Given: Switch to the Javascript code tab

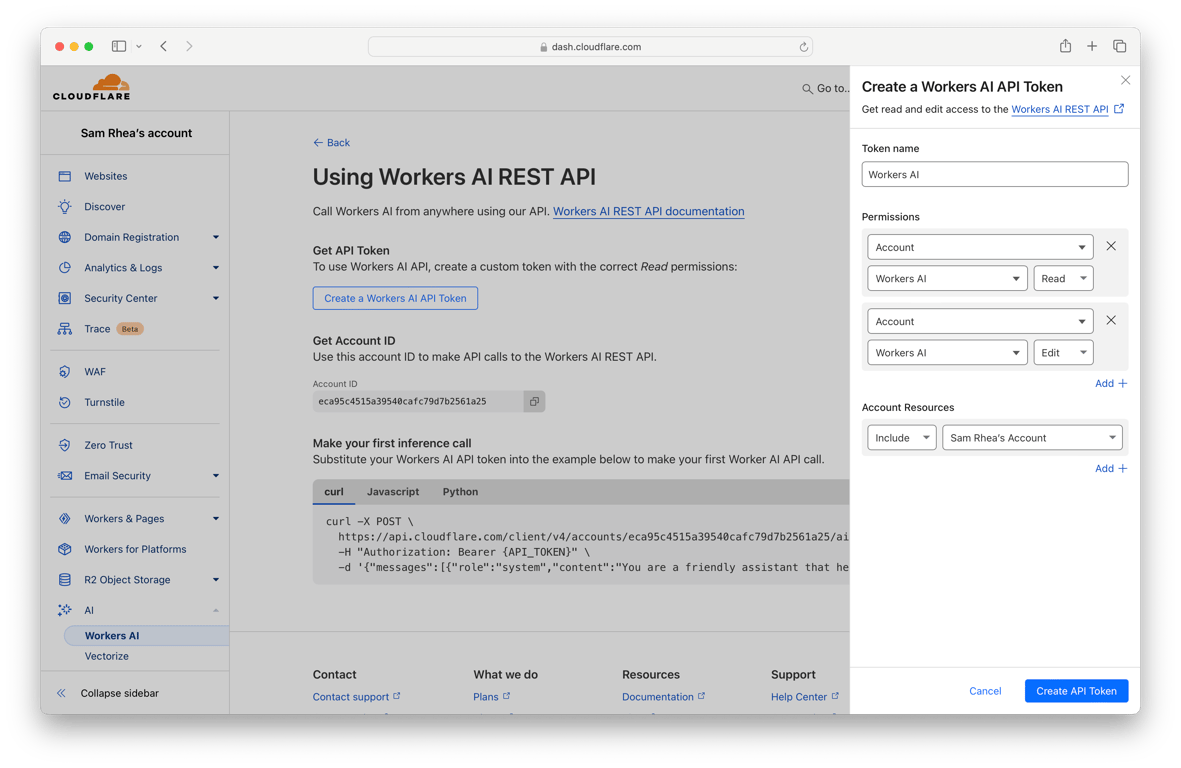Looking at the screenshot, I should click(x=393, y=491).
